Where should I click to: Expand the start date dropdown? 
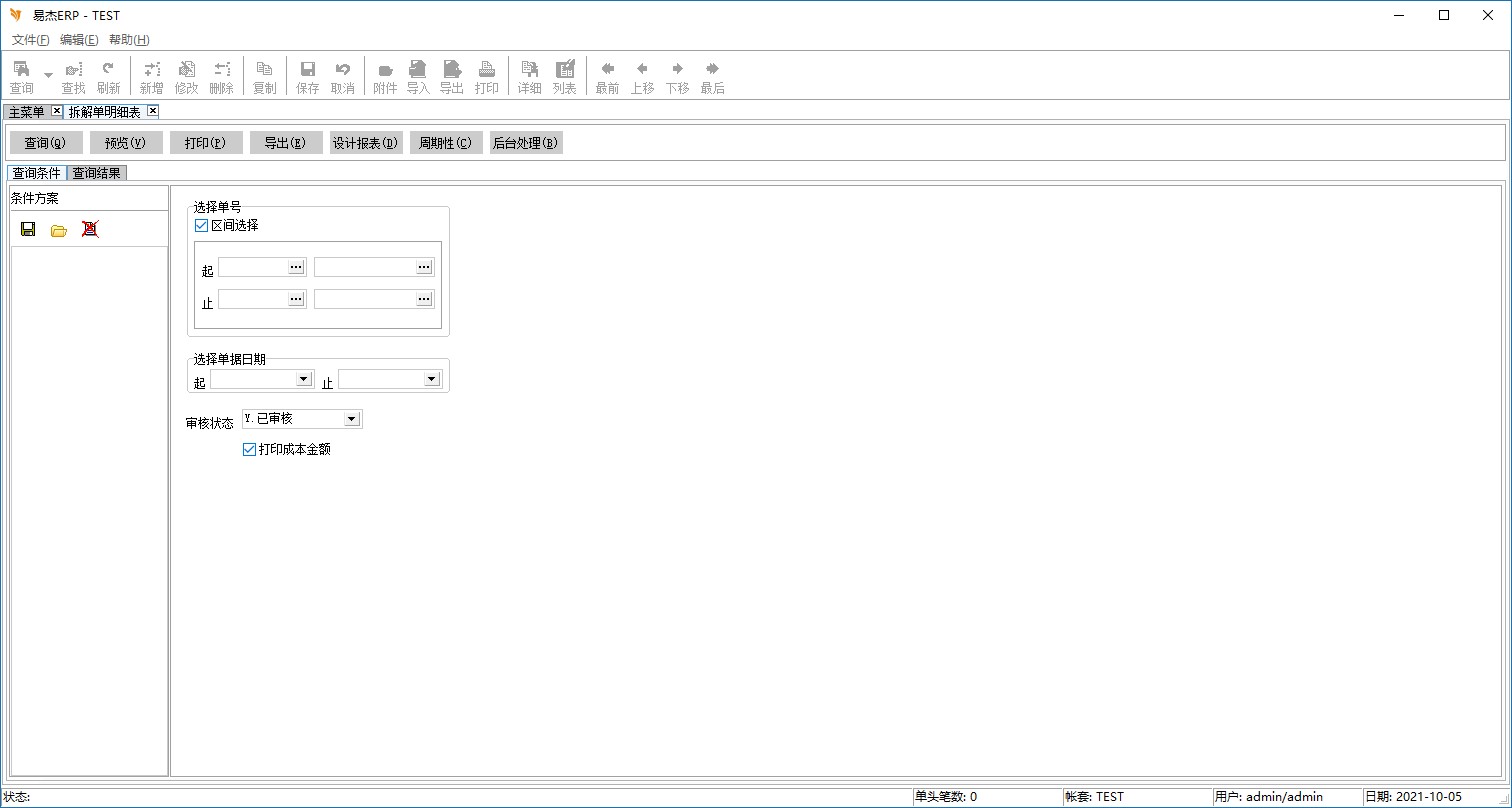click(304, 379)
